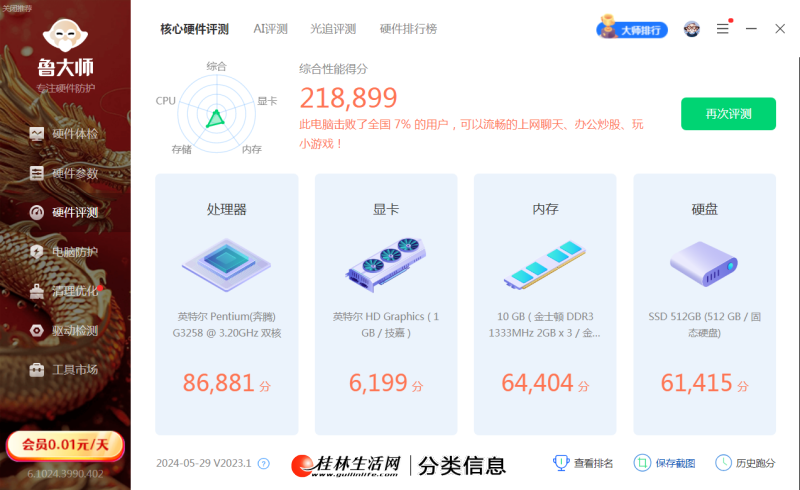This screenshot has width=800, height=490.
Task: Click 硬件参数 list icon
Action: coord(37,174)
